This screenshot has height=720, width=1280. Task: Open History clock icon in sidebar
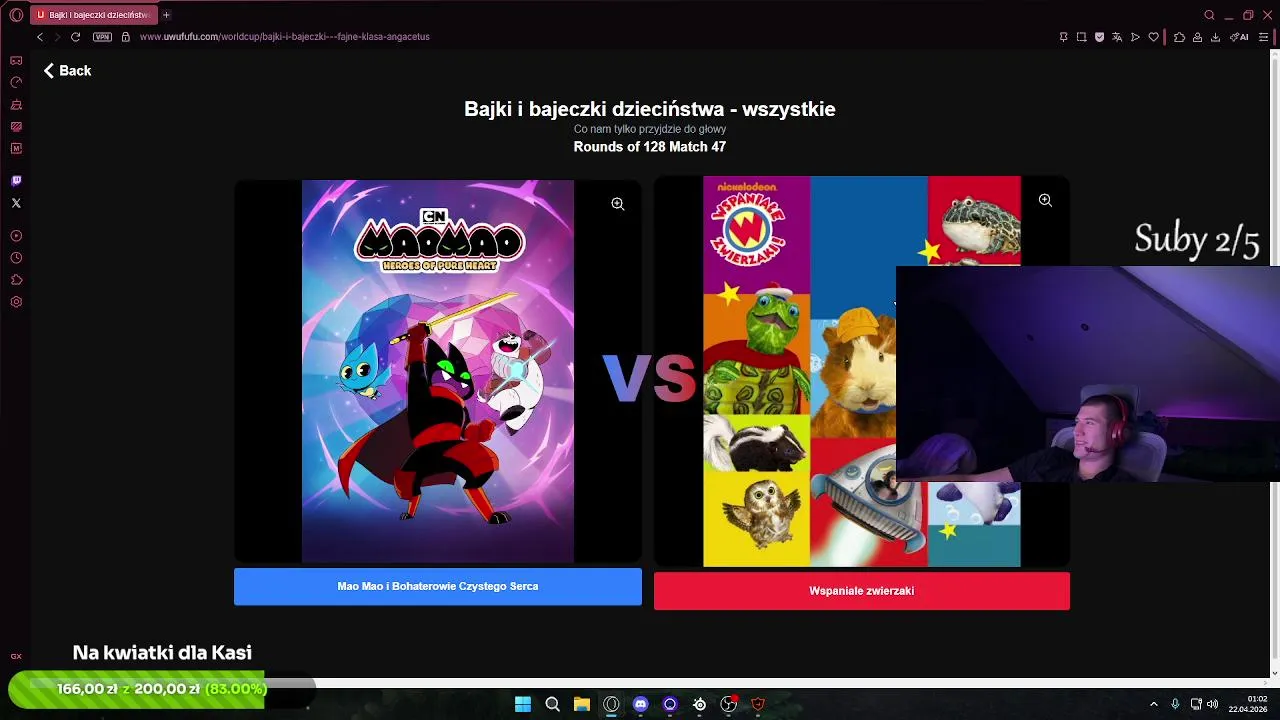tap(16, 258)
